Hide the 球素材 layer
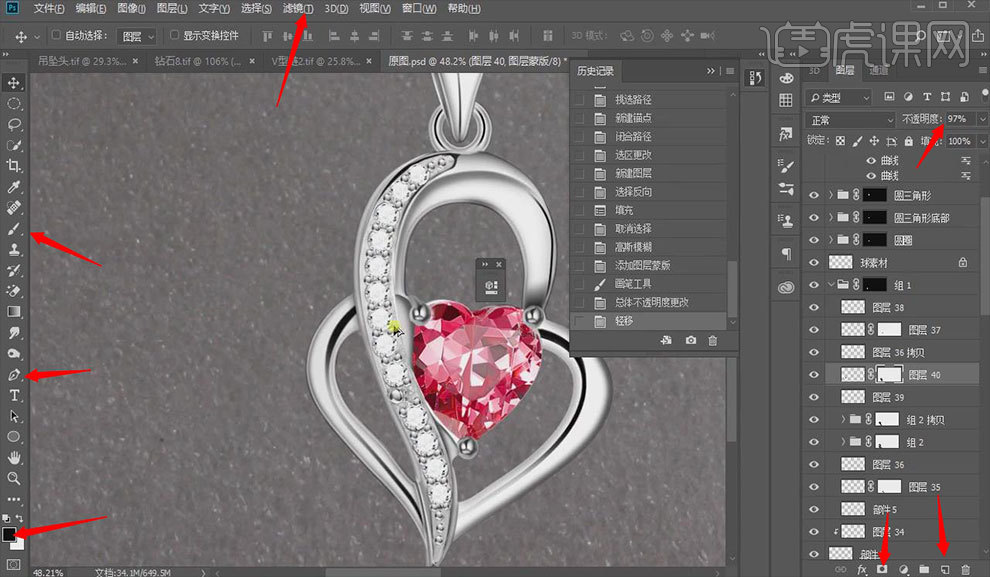990x577 pixels. pyautogui.click(x=814, y=263)
